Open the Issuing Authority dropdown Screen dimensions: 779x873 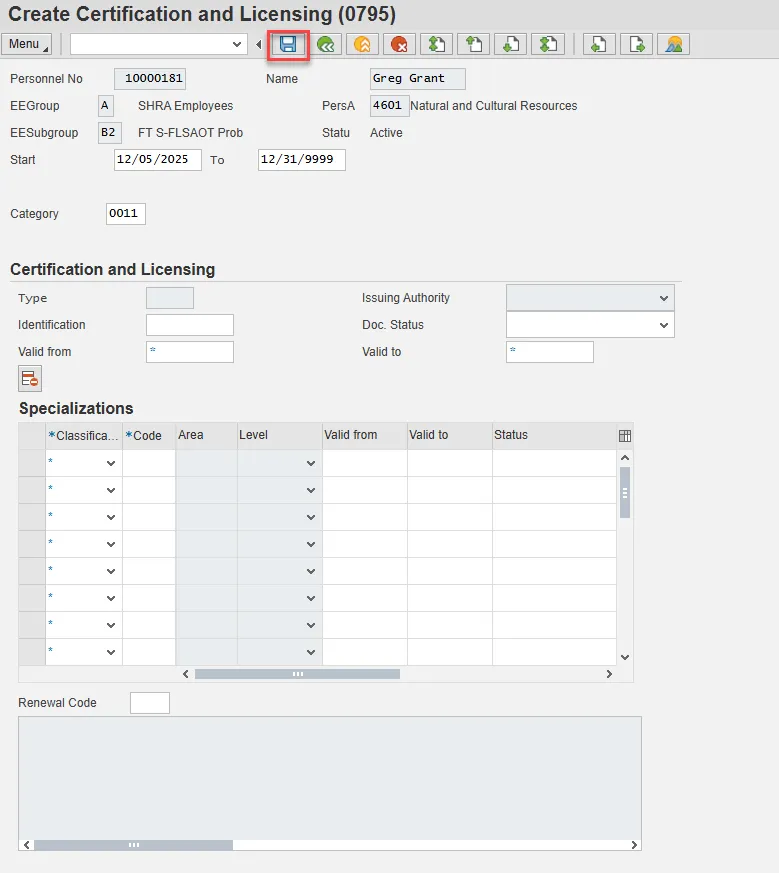pos(664,298)
